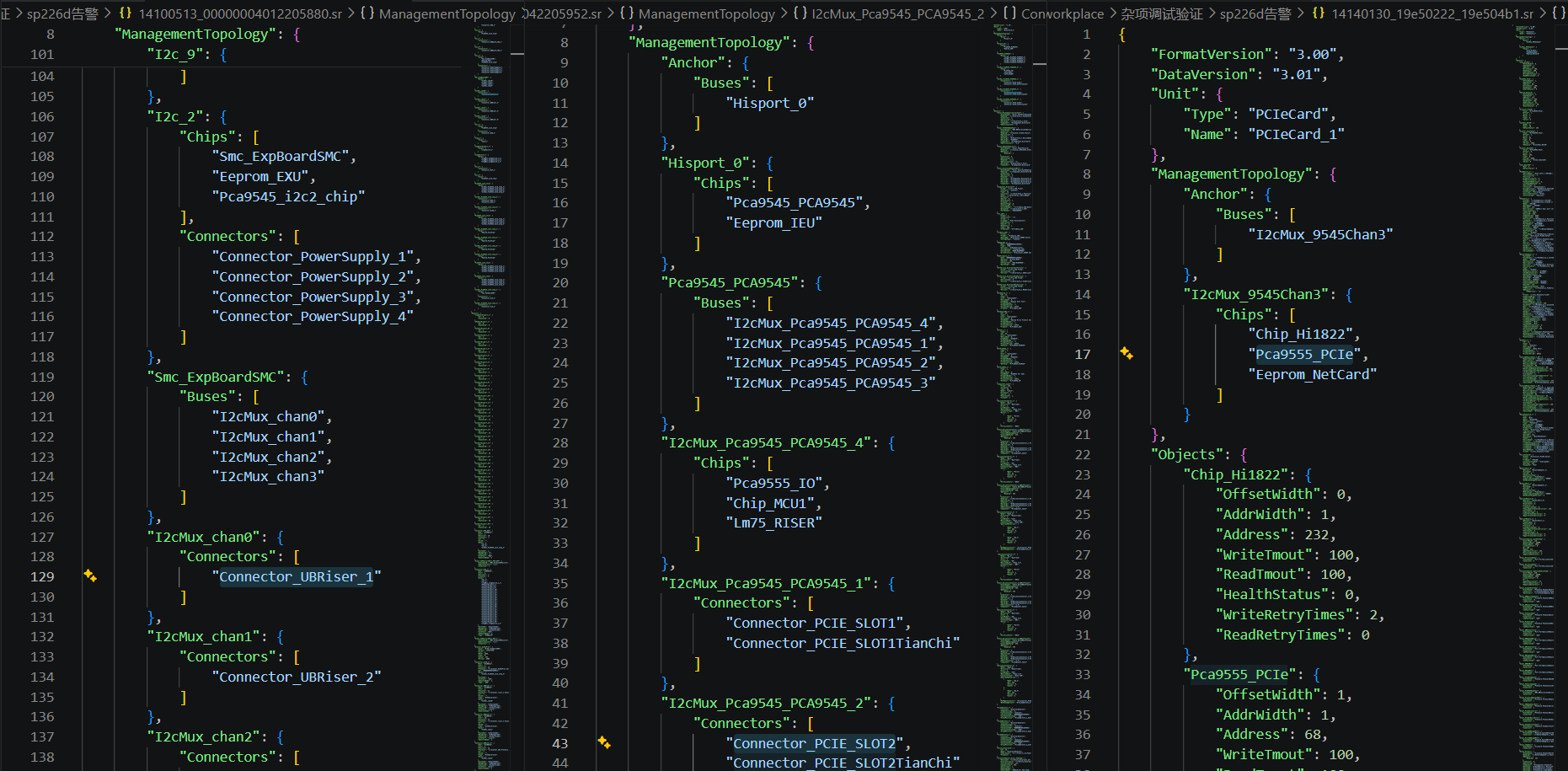Viewport: 1568px width, 771px height.
Task: Click "I2cMux_9545Chan3" on line 11
Action: pyautogui.click(x=1320, y=234)
